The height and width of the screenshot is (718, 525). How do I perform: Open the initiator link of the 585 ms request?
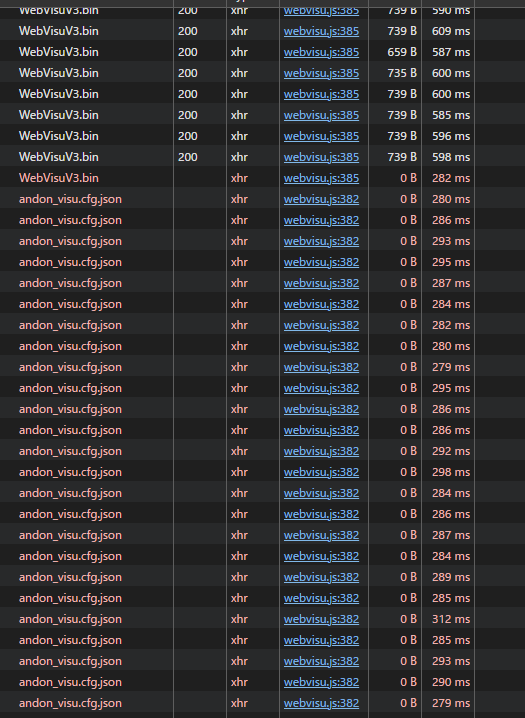(321, 115)
